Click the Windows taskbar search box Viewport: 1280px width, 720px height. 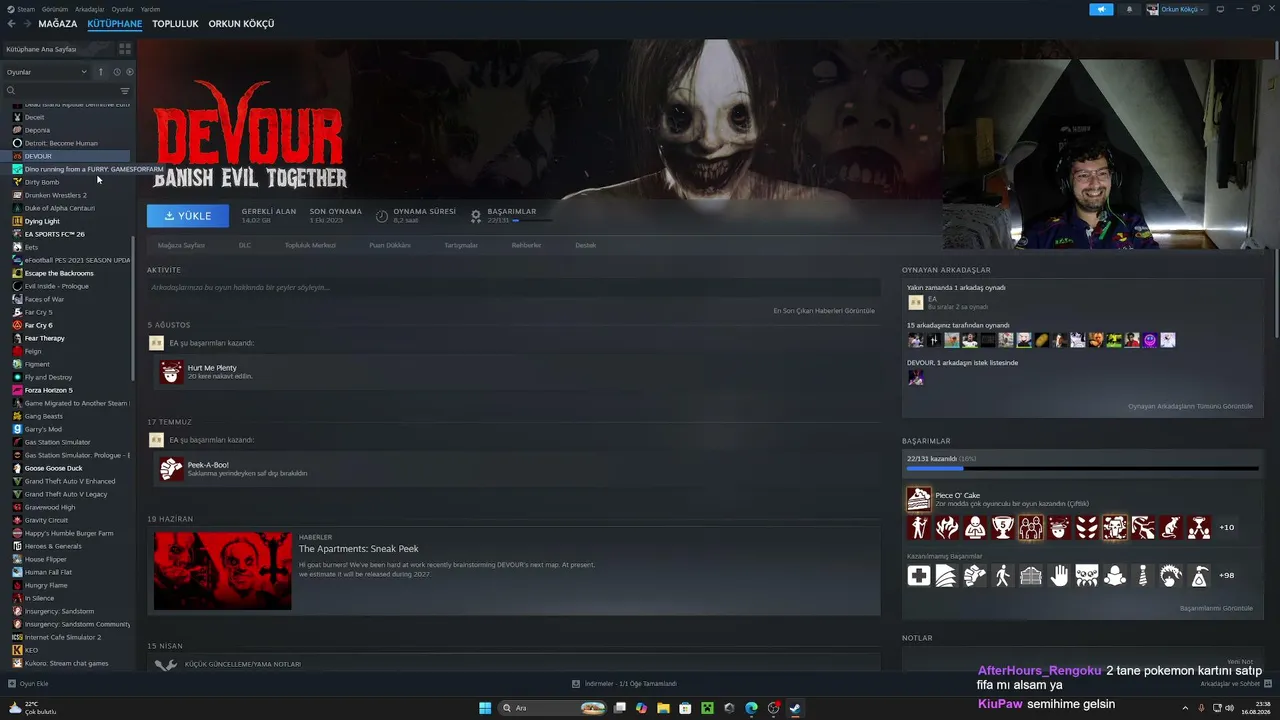pos(554,708)
